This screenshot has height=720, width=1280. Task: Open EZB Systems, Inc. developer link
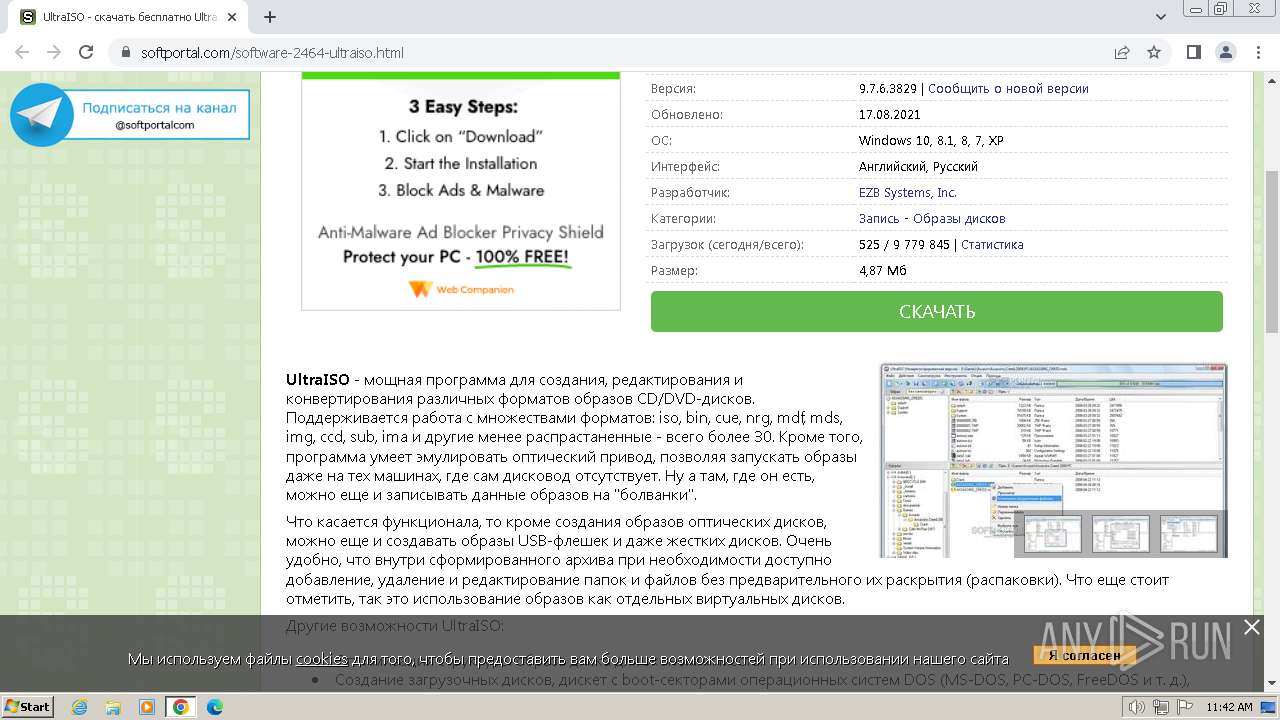907,192
